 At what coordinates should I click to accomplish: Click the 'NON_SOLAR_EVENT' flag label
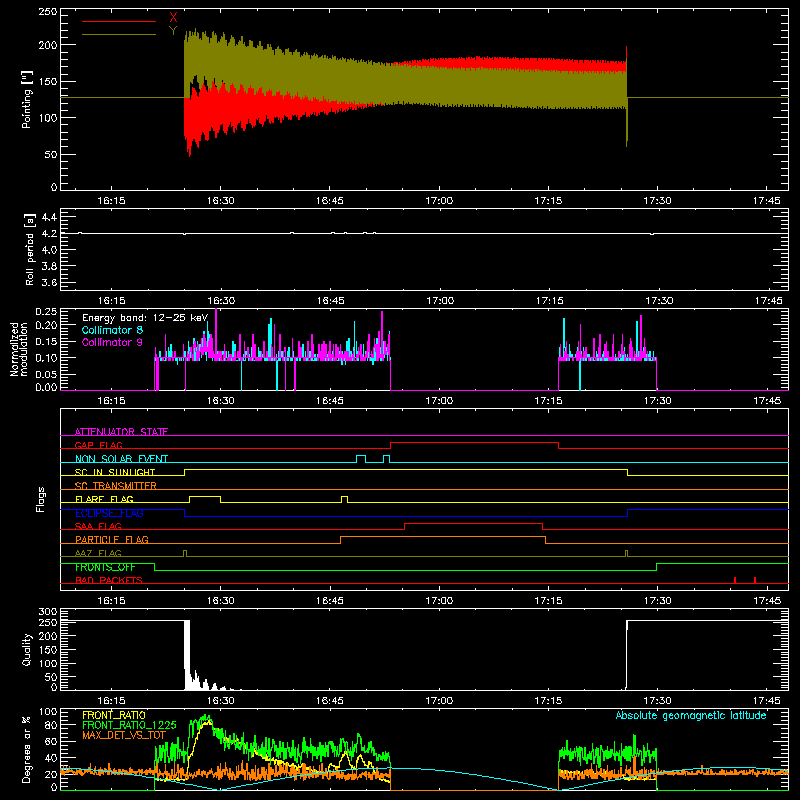coord(121,459)
